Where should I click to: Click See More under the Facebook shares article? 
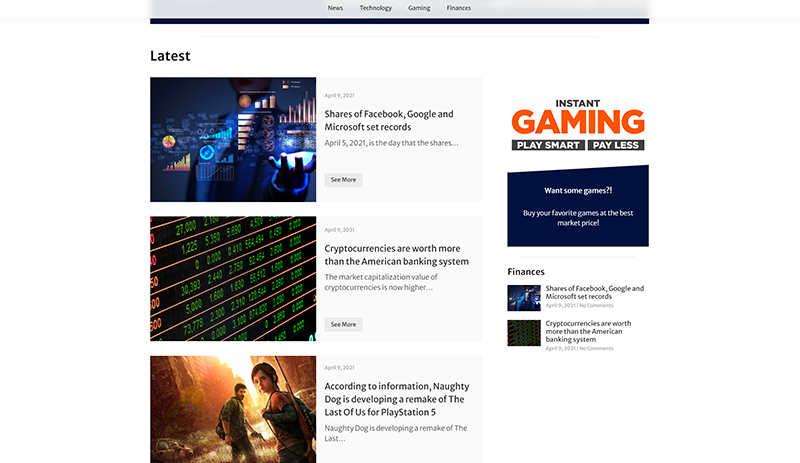tap(343, 180)
